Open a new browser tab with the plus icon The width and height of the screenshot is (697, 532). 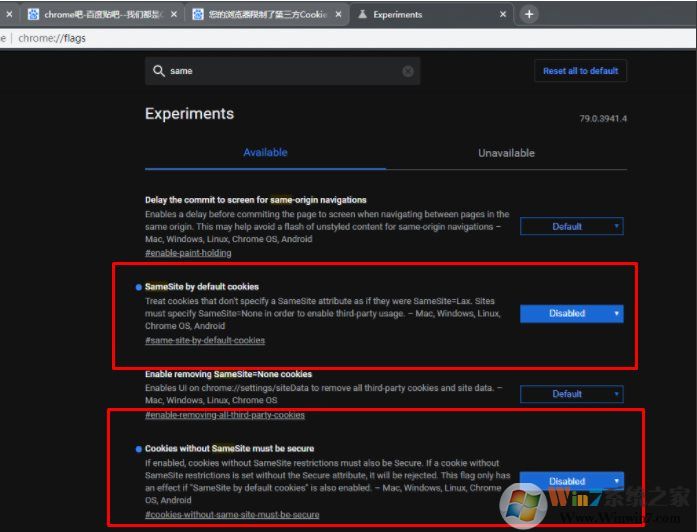[x=529, y=14]
